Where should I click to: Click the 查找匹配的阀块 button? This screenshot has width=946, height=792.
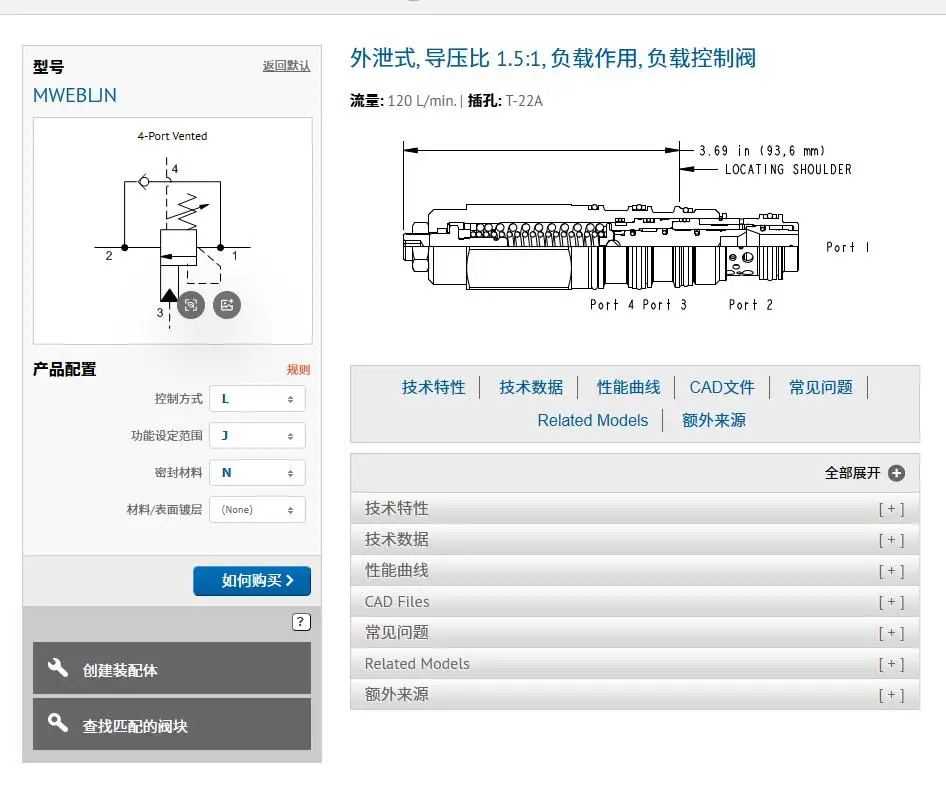coord(172,724)
